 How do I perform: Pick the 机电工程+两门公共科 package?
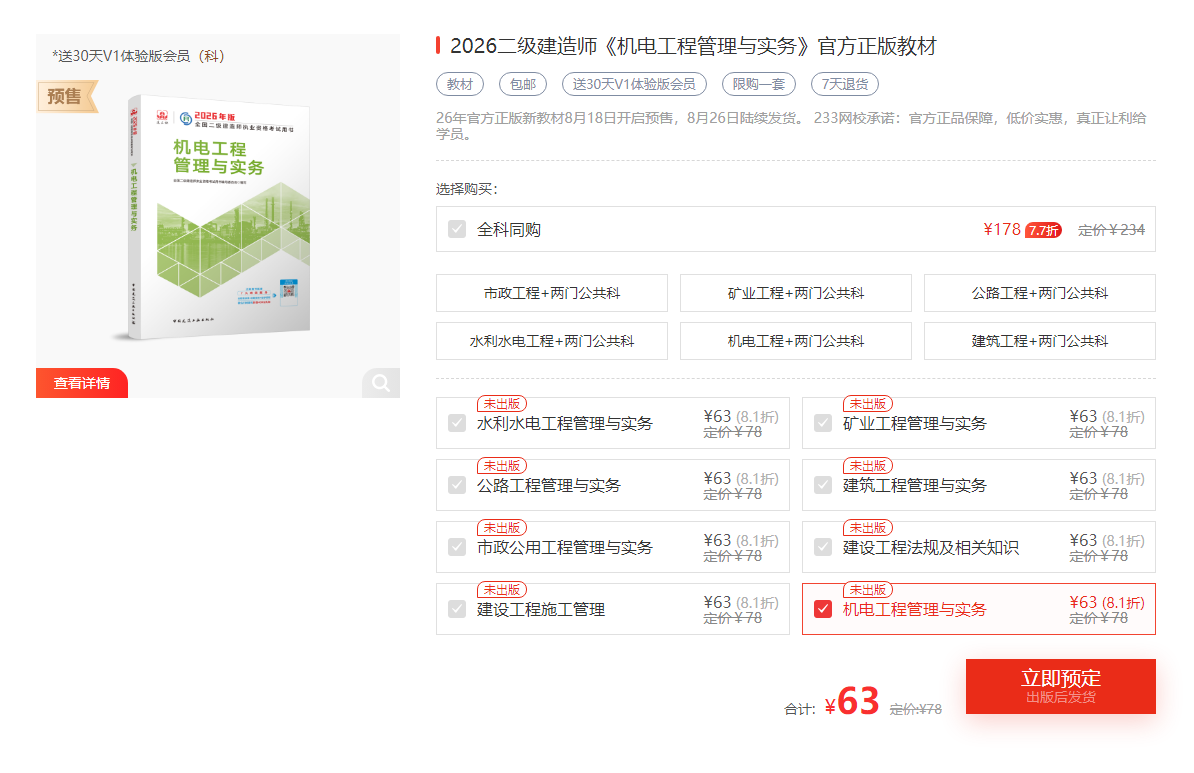[x=796, y=341]
